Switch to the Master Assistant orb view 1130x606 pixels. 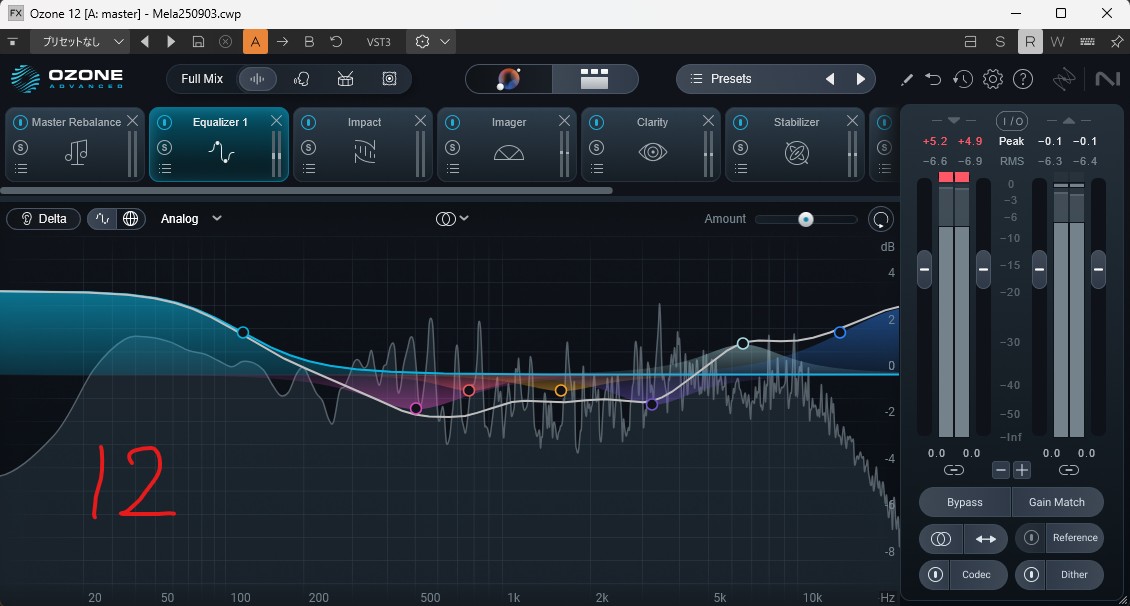click(509, 79)
